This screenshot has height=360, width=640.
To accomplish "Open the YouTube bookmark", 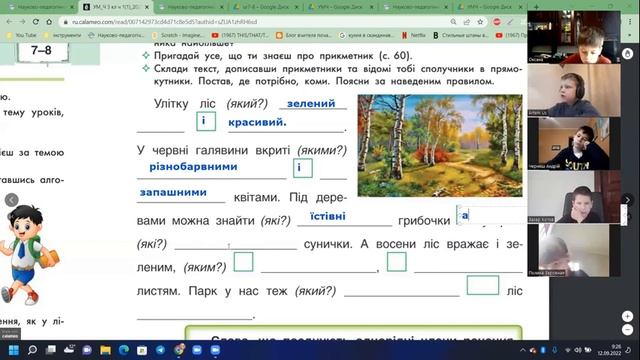I will [x=21, y=36].
